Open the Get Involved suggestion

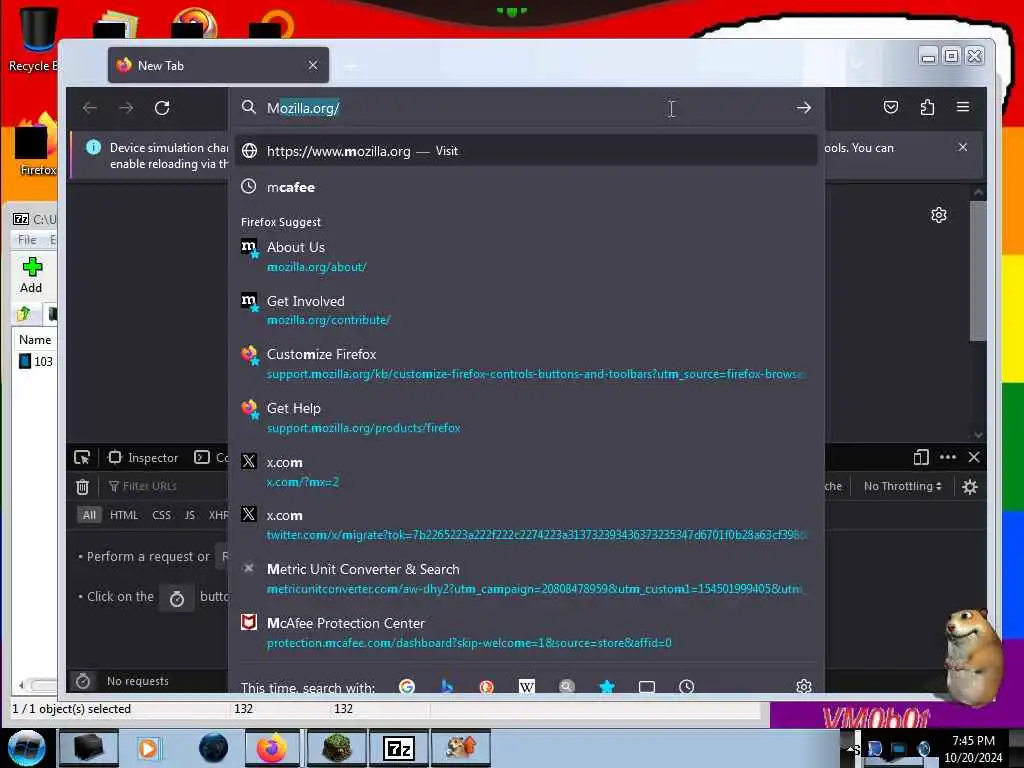pos(526,310)
